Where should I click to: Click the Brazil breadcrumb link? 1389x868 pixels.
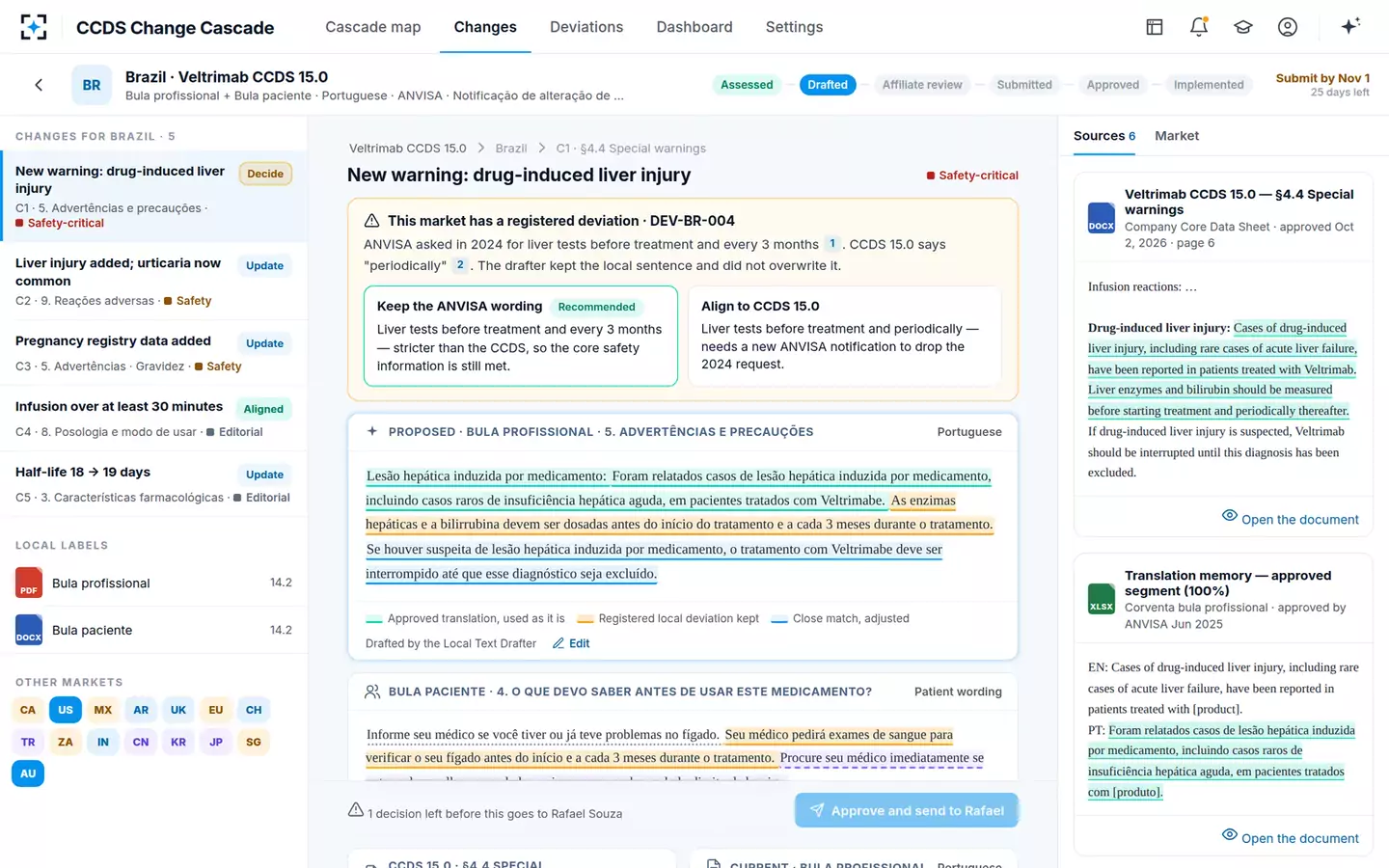click(511, 149)
